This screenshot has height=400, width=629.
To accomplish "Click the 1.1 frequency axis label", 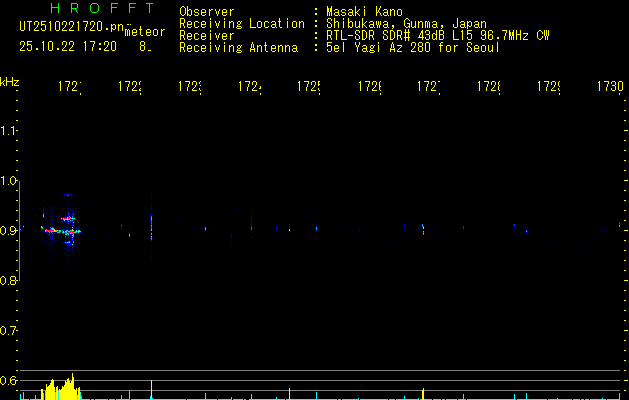I will 8,130.
